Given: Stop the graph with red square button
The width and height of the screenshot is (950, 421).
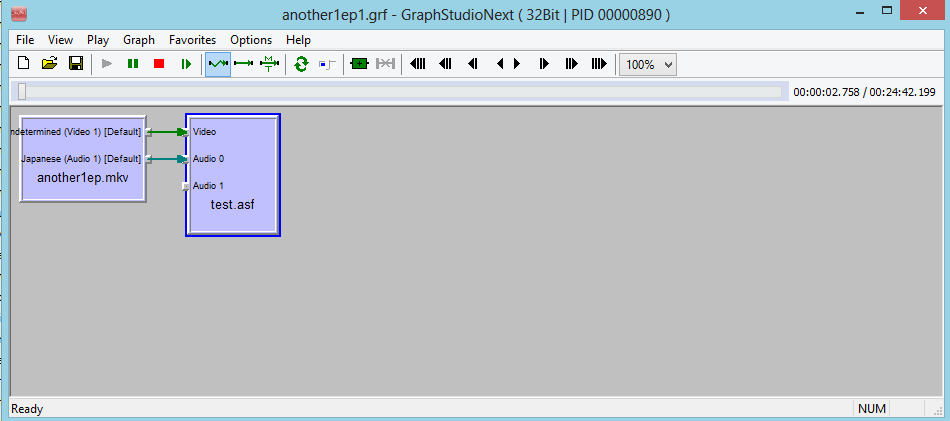Looking at the screenshot, I should tap(159, 64).
